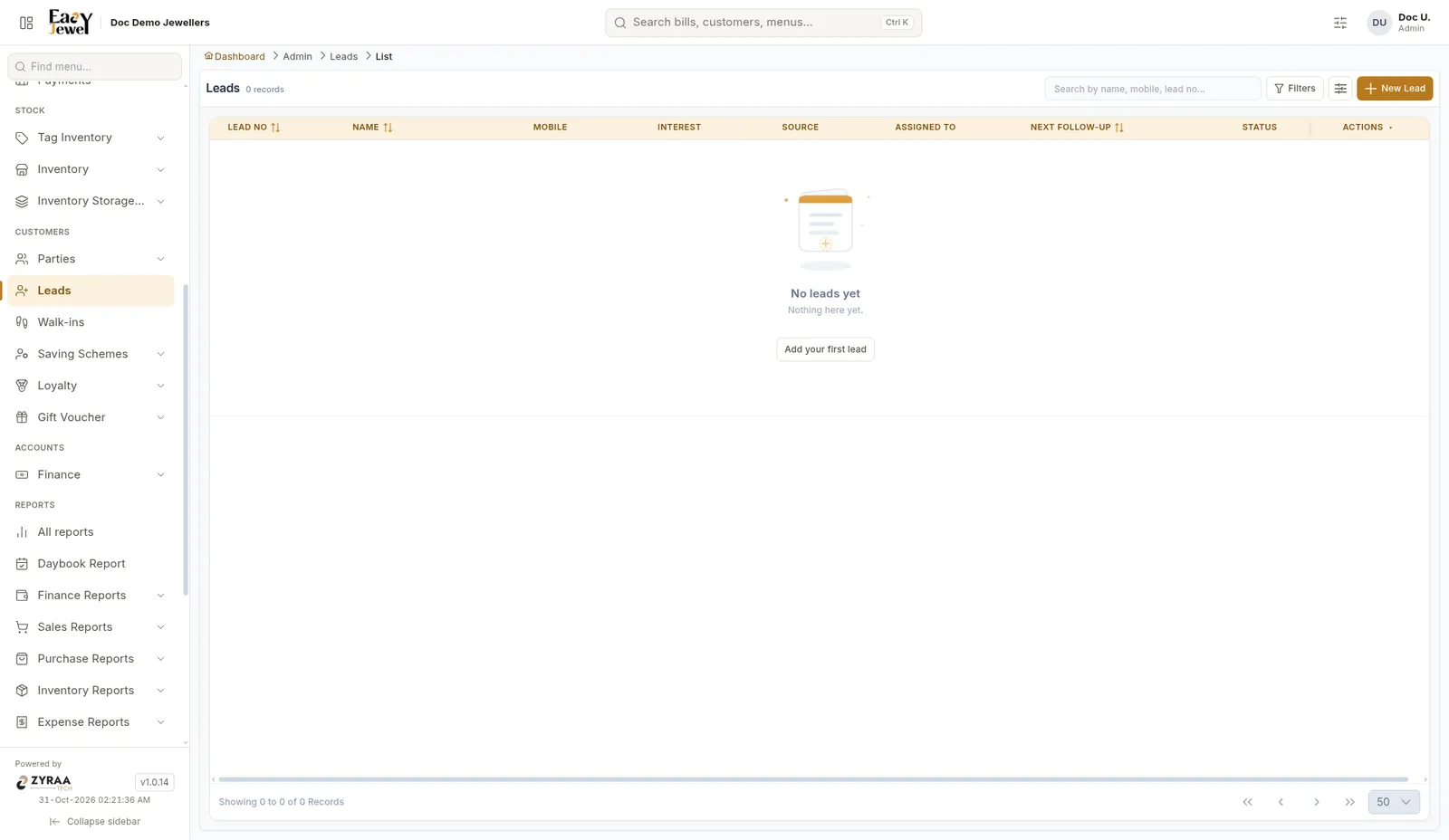Click the Inventory store icon
This screenshot has width=1449, height=840.
[22, 169]
